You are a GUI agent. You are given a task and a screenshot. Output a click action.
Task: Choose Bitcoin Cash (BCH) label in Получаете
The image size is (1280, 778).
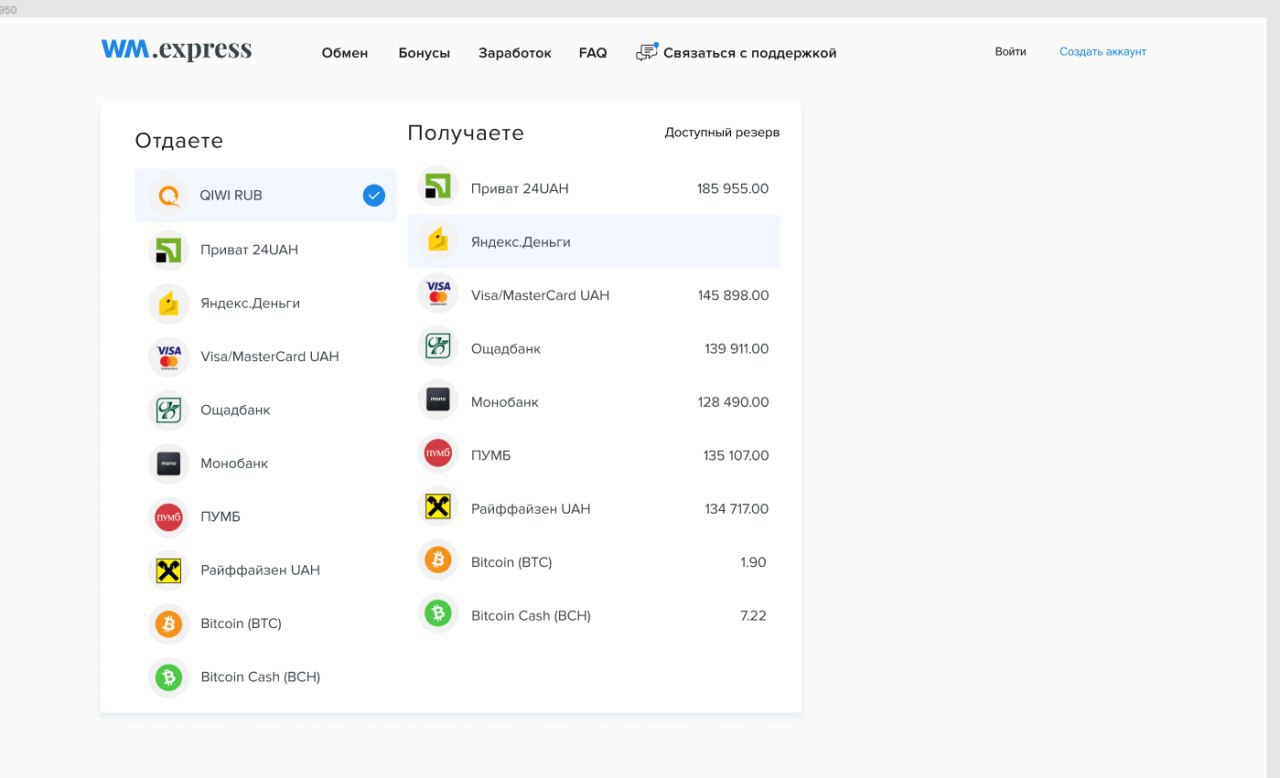[531, 616]
